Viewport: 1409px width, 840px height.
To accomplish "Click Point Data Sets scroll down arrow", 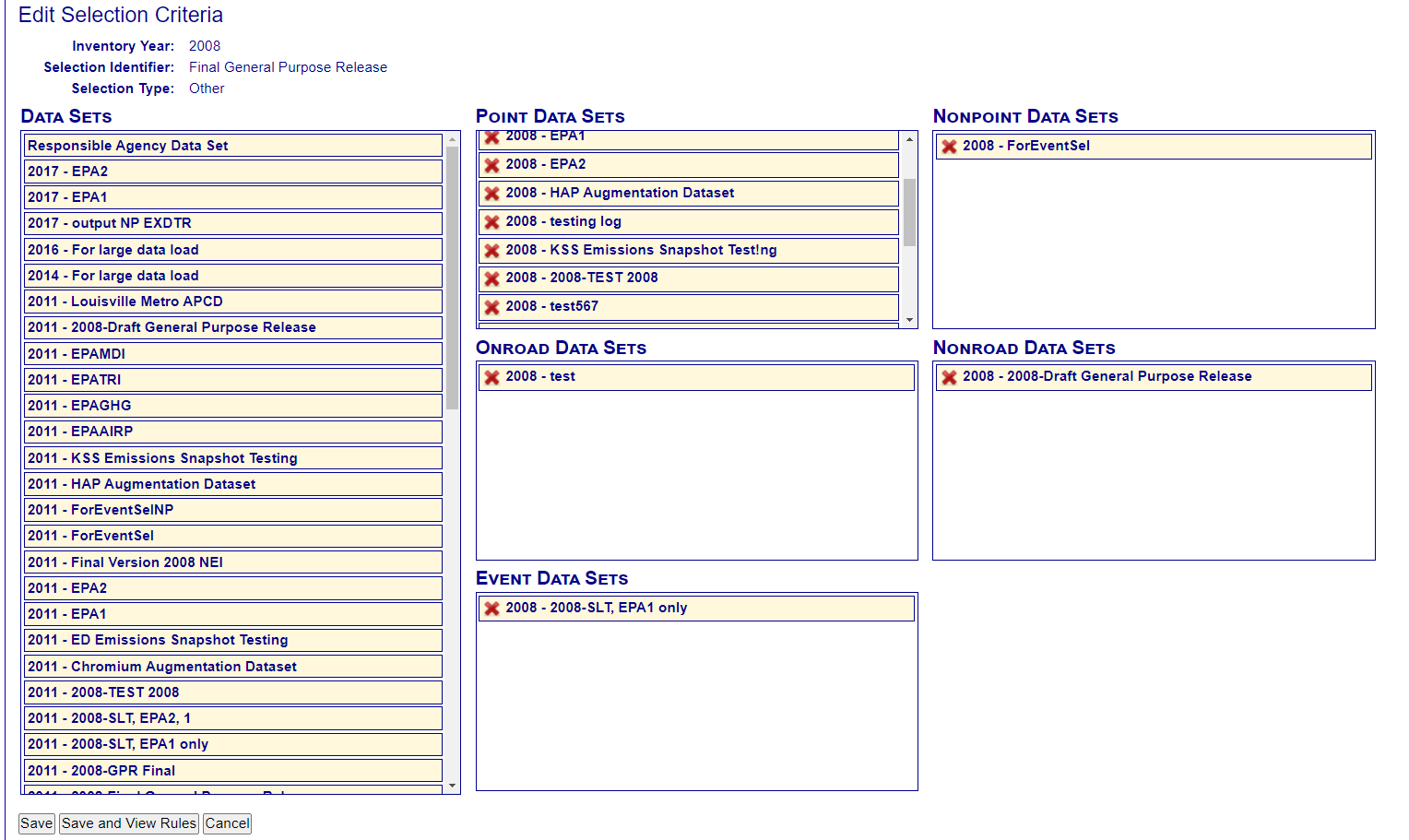I will coord(909,320).
